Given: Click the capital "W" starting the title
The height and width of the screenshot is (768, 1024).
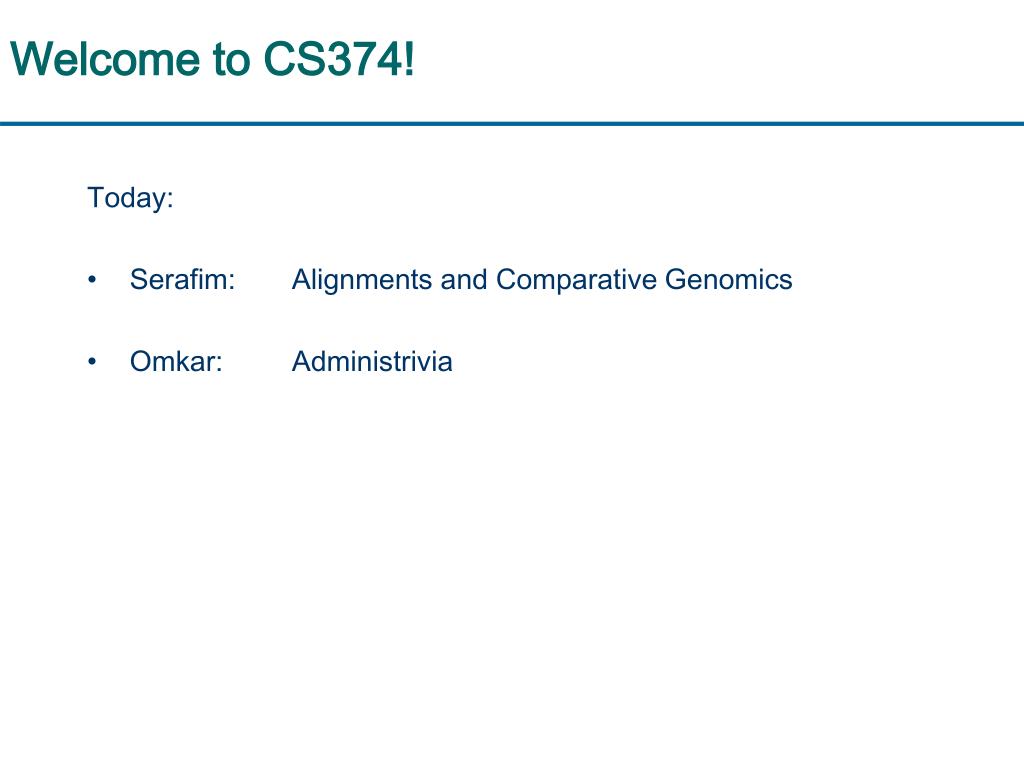Looking at the screenshot, I should coord(29,59).
